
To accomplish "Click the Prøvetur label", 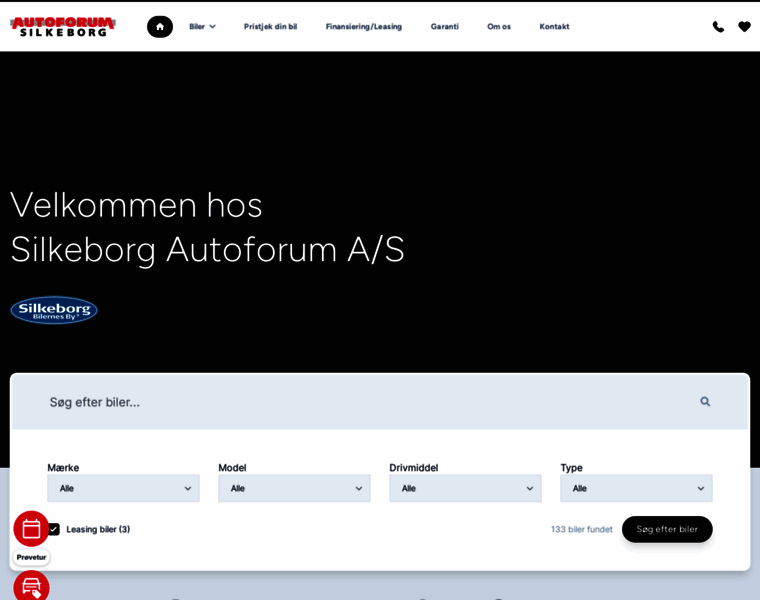I will click(32, 557).
